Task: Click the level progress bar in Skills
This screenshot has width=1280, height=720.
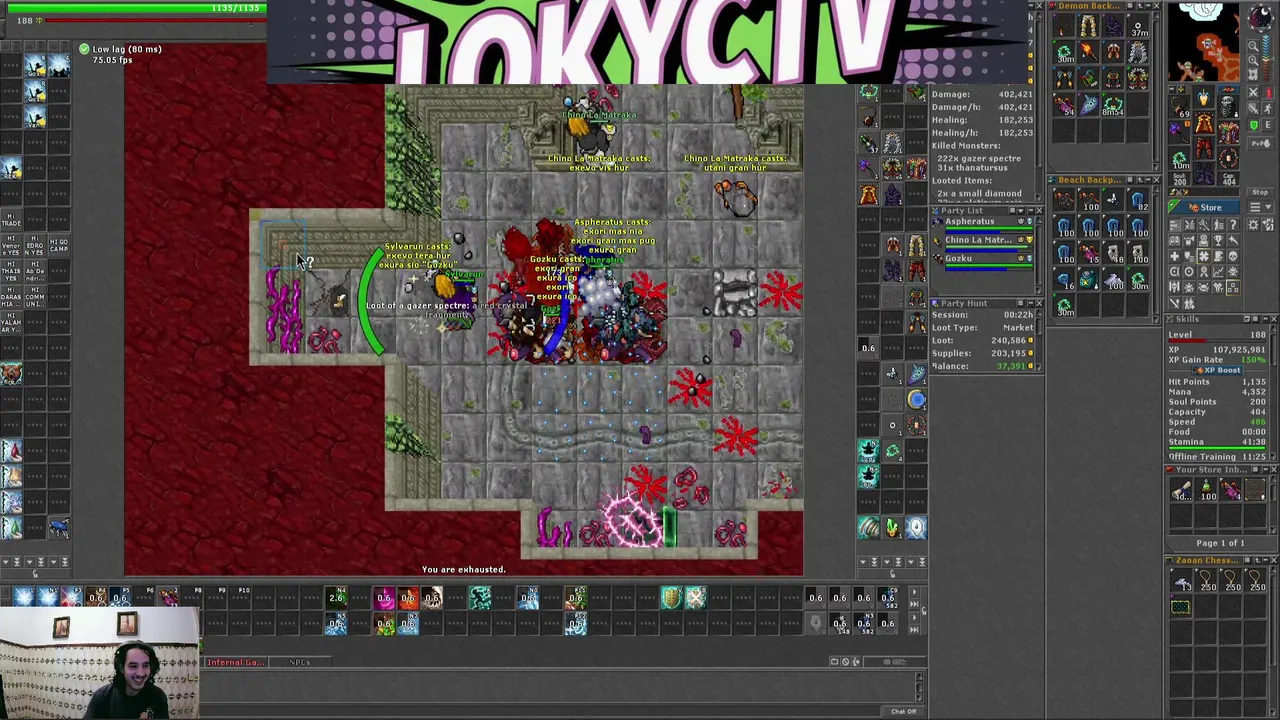Action: tap(1217, 341)
